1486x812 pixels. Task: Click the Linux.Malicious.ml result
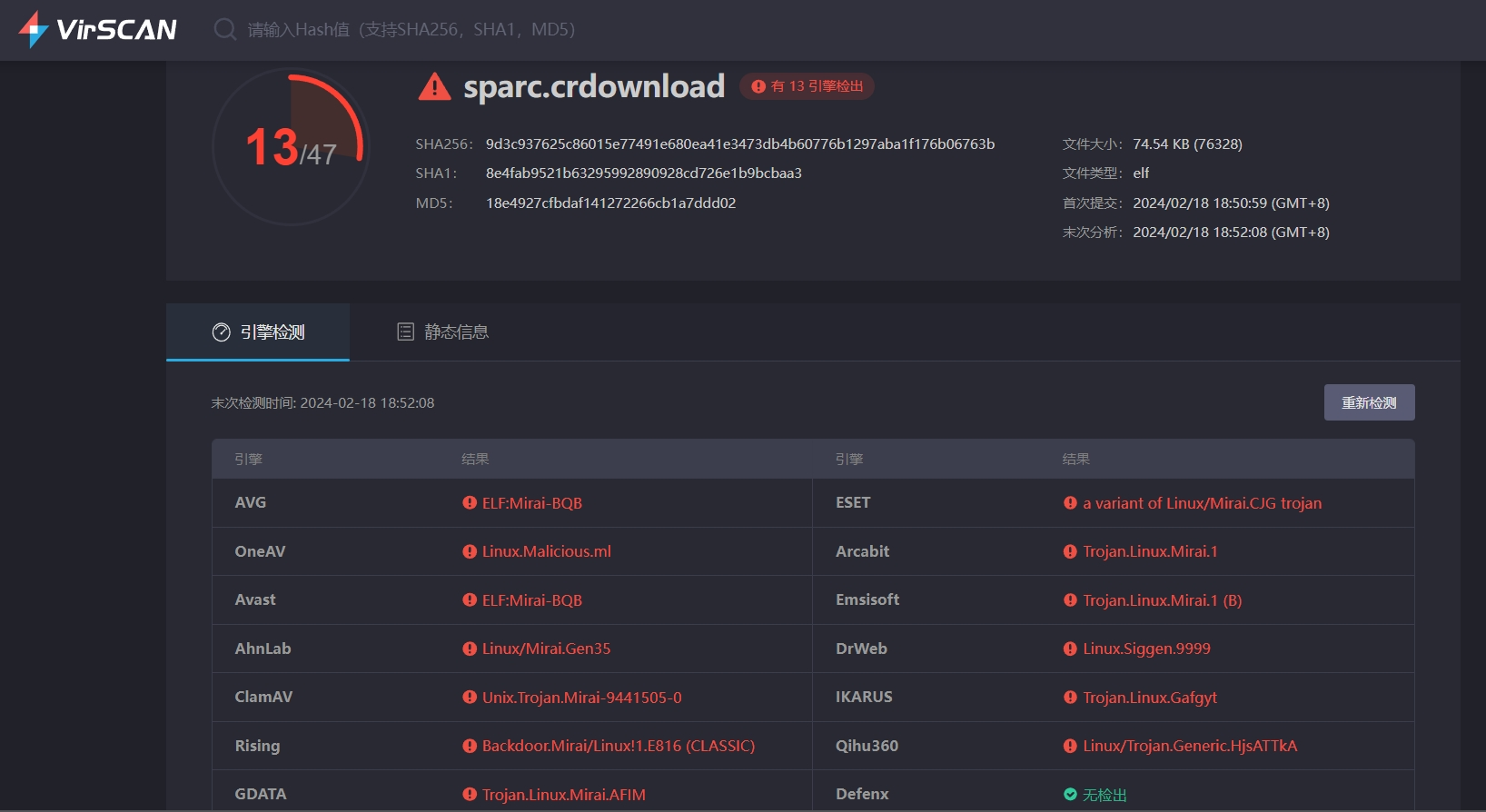pos(547,551)
